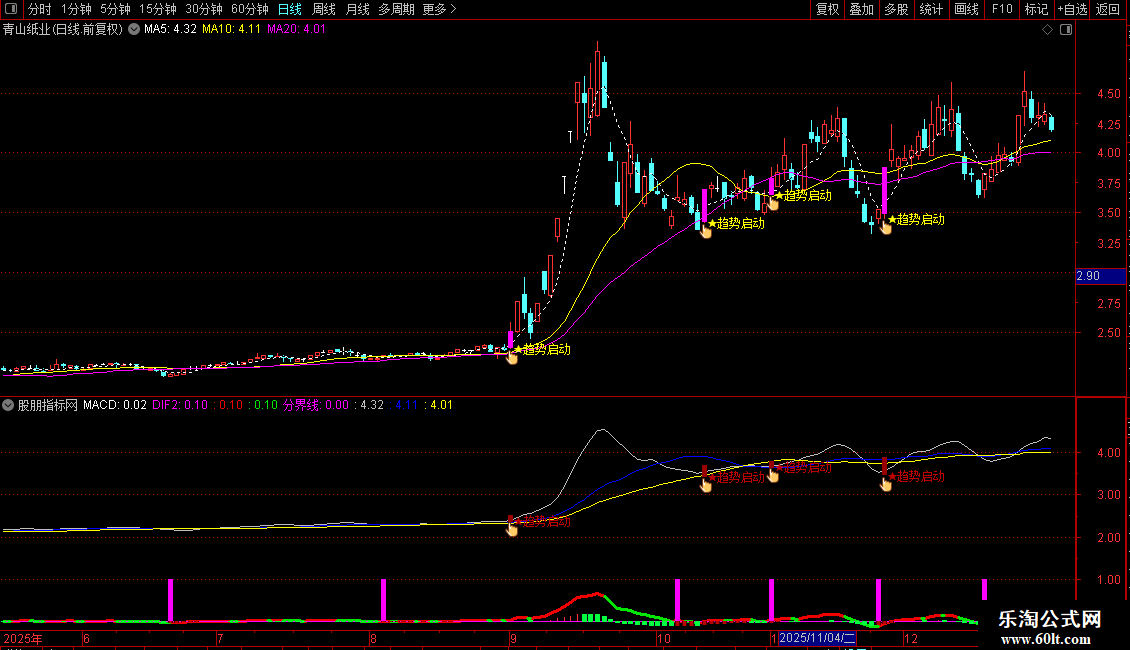
Task: Add stock with +自选 button
Action: (x=1072, y=9)
